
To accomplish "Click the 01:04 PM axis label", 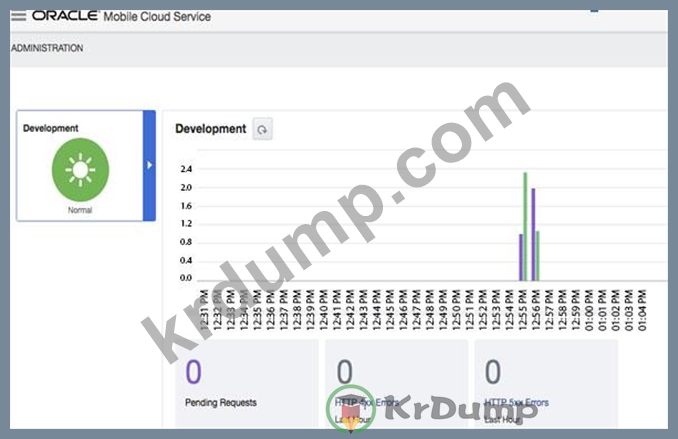I will [642, 310].
